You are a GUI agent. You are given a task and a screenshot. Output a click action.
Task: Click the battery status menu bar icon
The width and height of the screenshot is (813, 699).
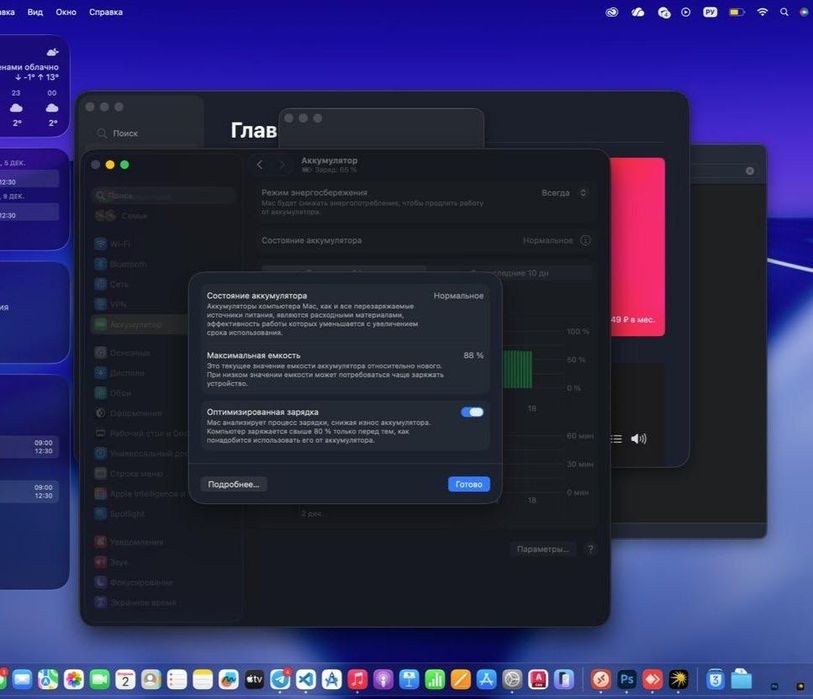737,12
